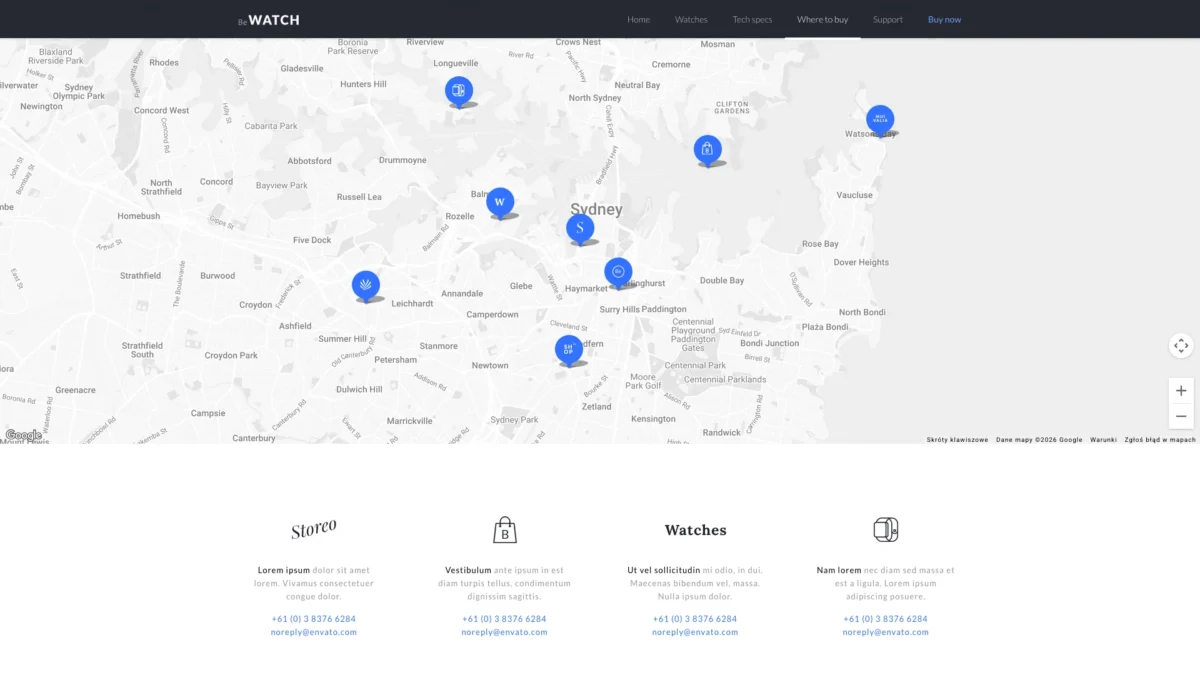The image size is (1200, 675).
Task: Click the BeWatch logo
Action: pyautogui.click(x=269, y=20)
